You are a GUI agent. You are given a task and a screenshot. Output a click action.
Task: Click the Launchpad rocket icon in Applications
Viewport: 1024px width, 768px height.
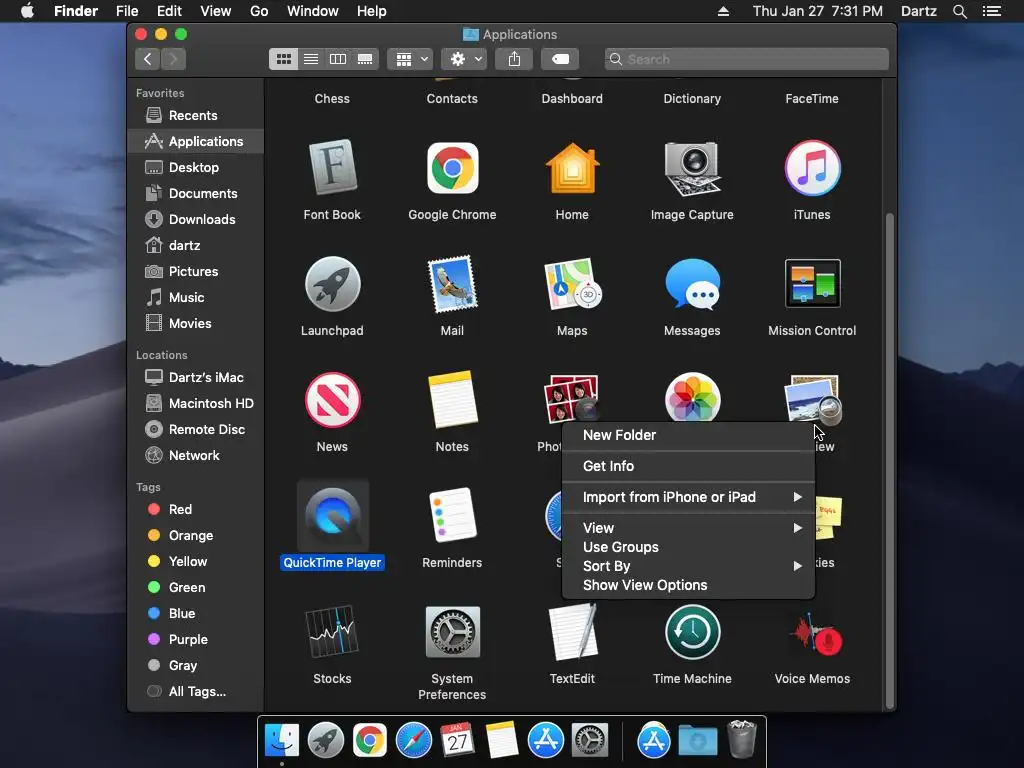tap(332, 284)
